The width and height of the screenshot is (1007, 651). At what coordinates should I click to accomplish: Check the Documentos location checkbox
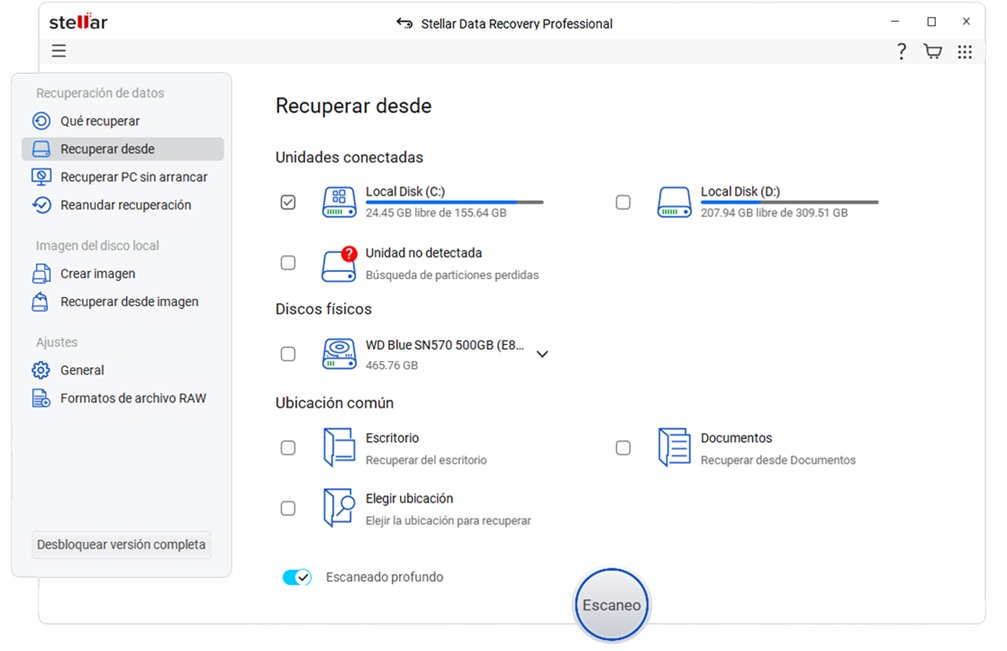tap(623, 447)
